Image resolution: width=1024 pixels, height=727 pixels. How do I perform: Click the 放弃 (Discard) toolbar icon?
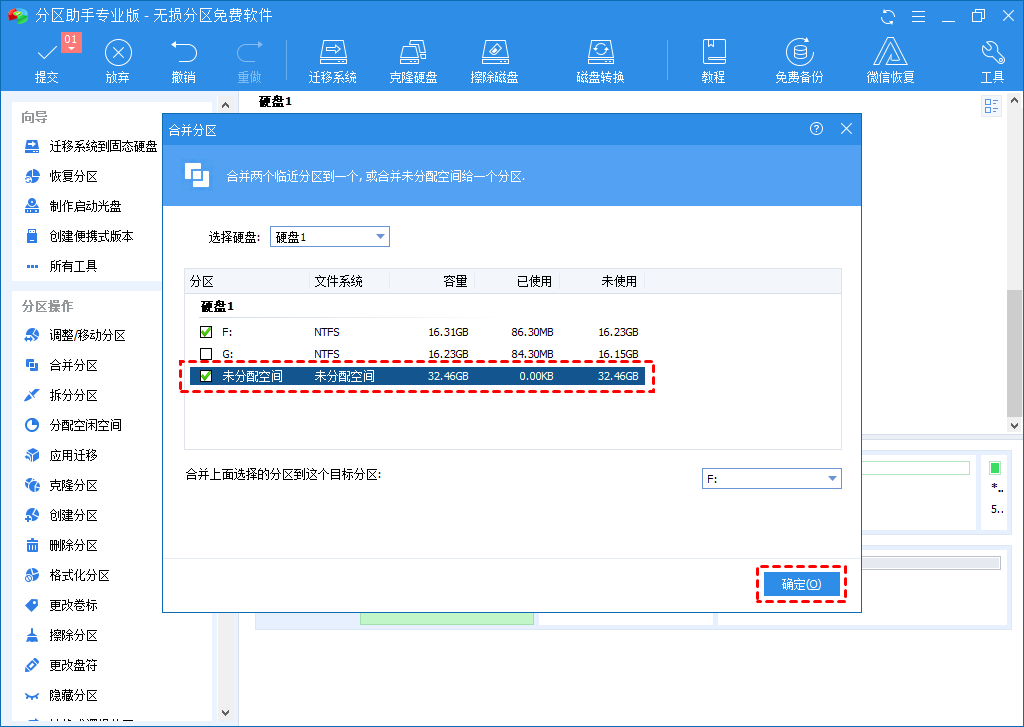[118, 61]
